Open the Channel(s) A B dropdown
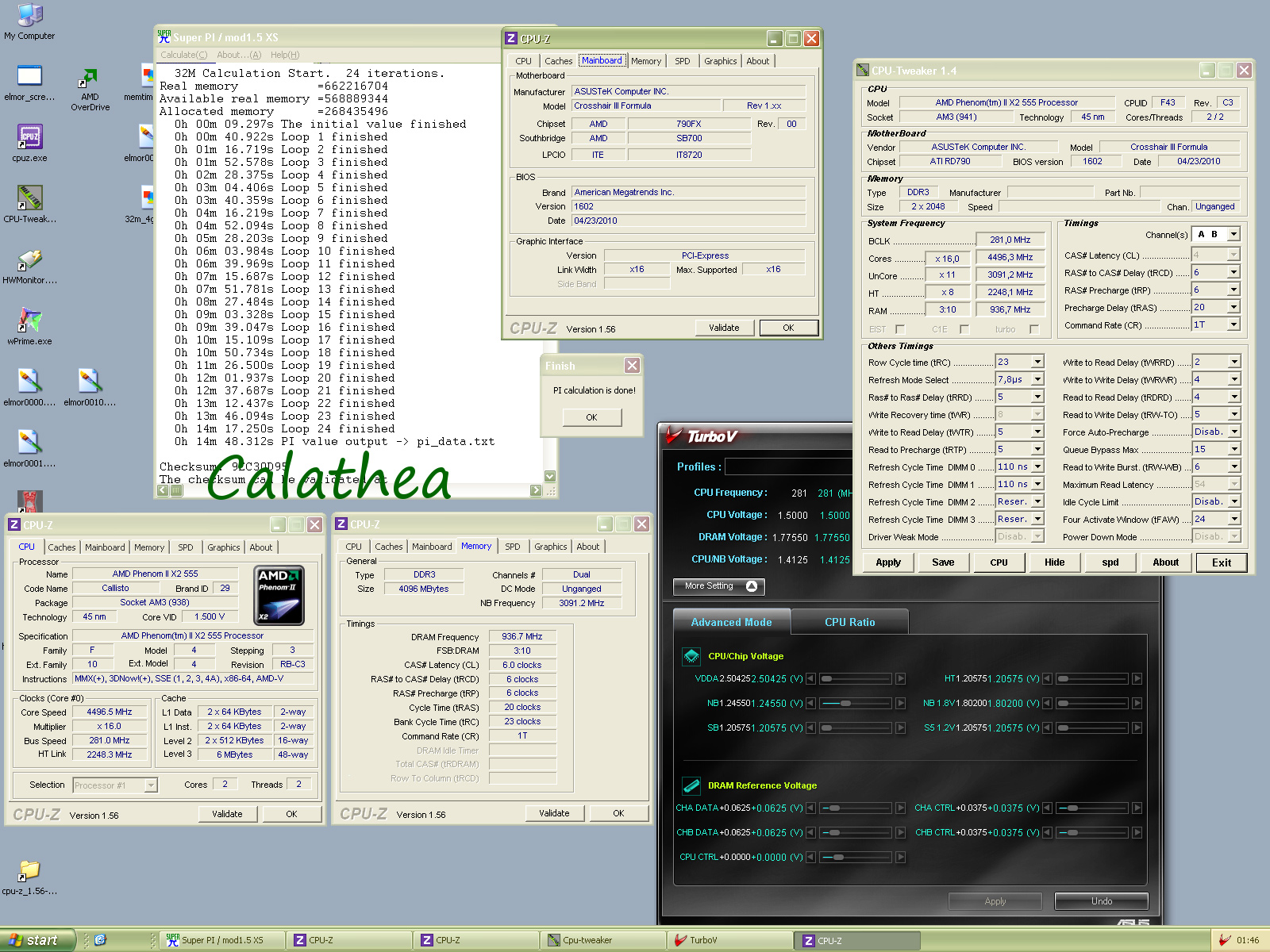This screenshot has width=1270, height=952. [x=1233, y=235]
